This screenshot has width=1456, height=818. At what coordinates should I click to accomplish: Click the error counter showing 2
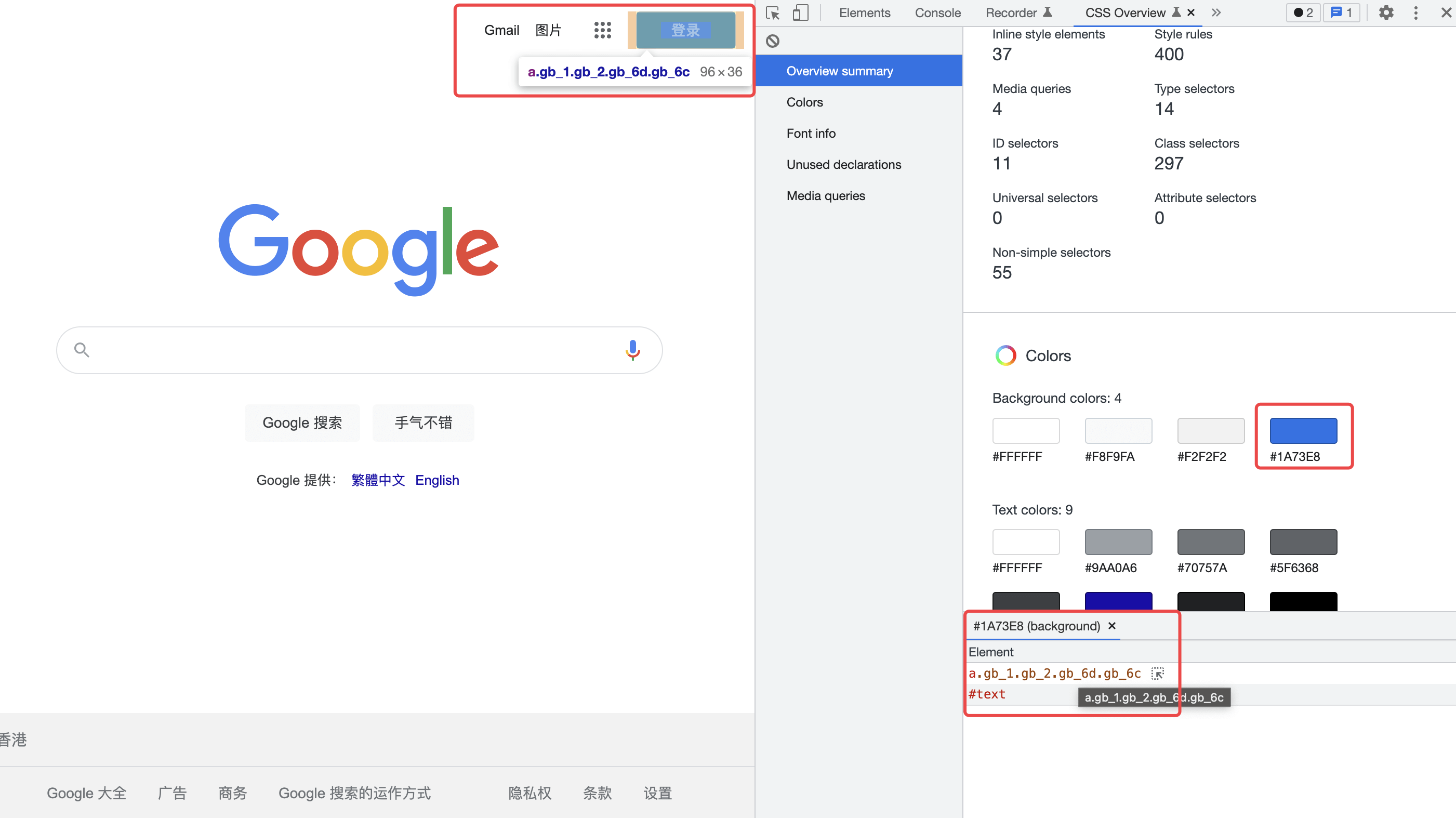1303,12
